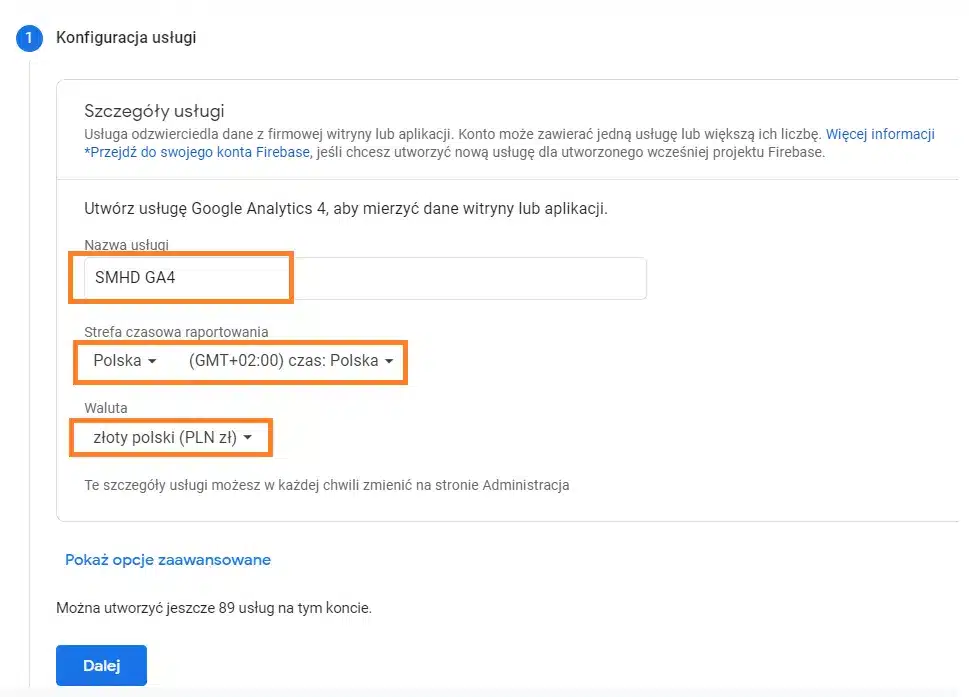Expand Pokaż opcje zaawansowane
This screenshot has width=969, height=697.
(168, 560)
